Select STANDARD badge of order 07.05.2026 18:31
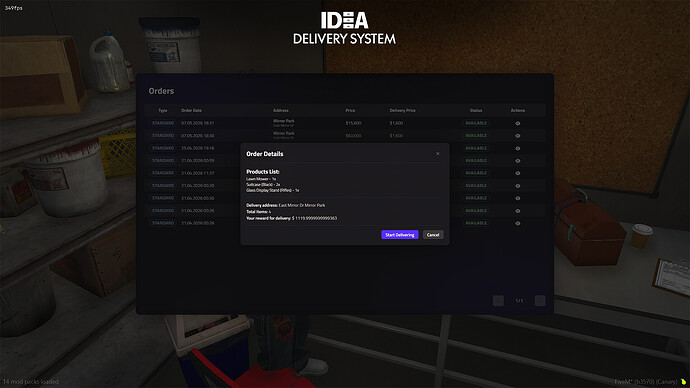The height and width of the screenshot is (388, 690). point(163,123)
